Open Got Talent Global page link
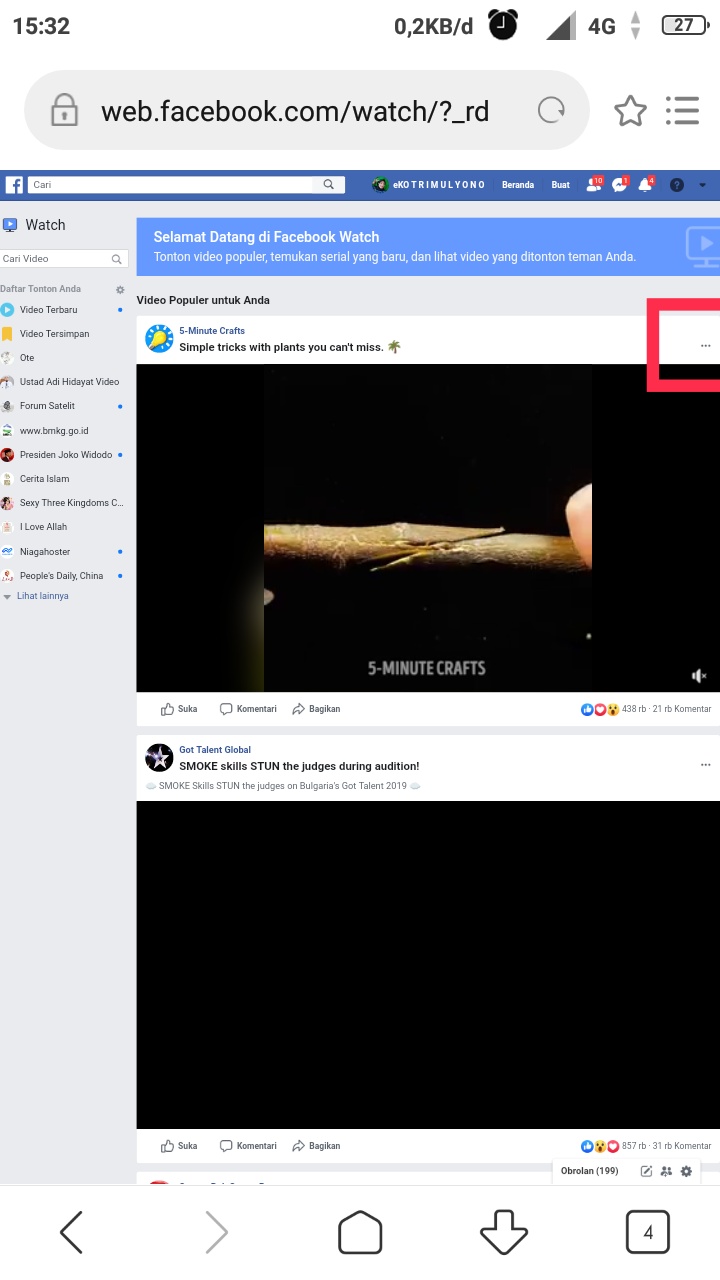The image size is (720, 1280). pos(215,750)
